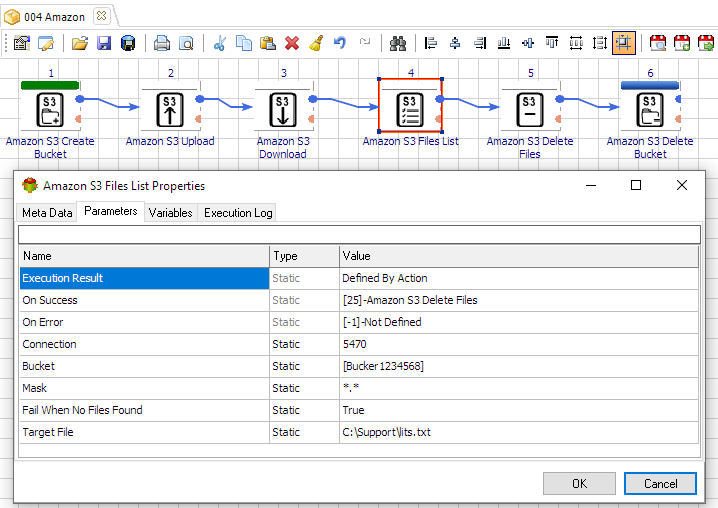Undo with the blue arrow icon
The height and width of the screenshot is (508, 718).
(340, 43)
